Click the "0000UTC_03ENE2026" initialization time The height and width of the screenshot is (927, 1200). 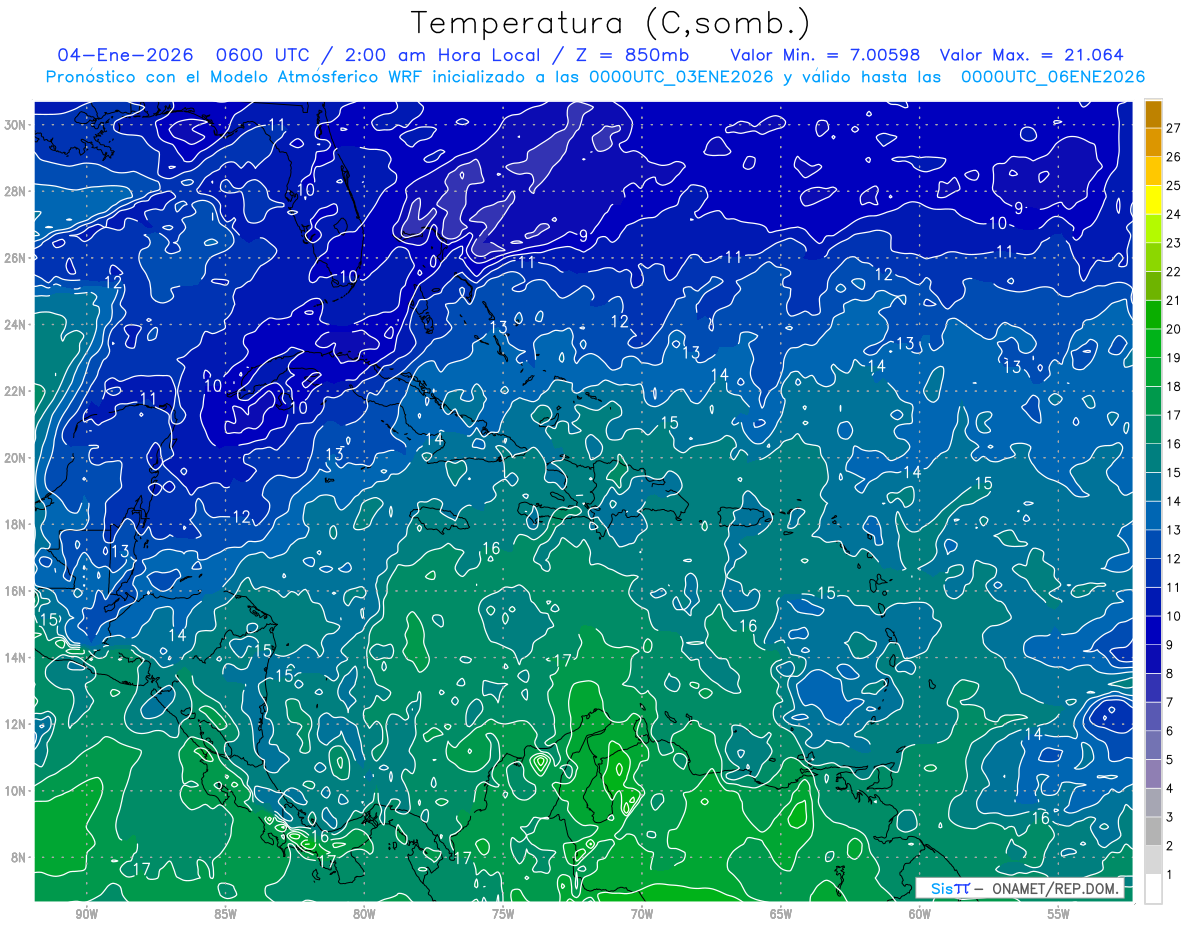pos(681,77)
